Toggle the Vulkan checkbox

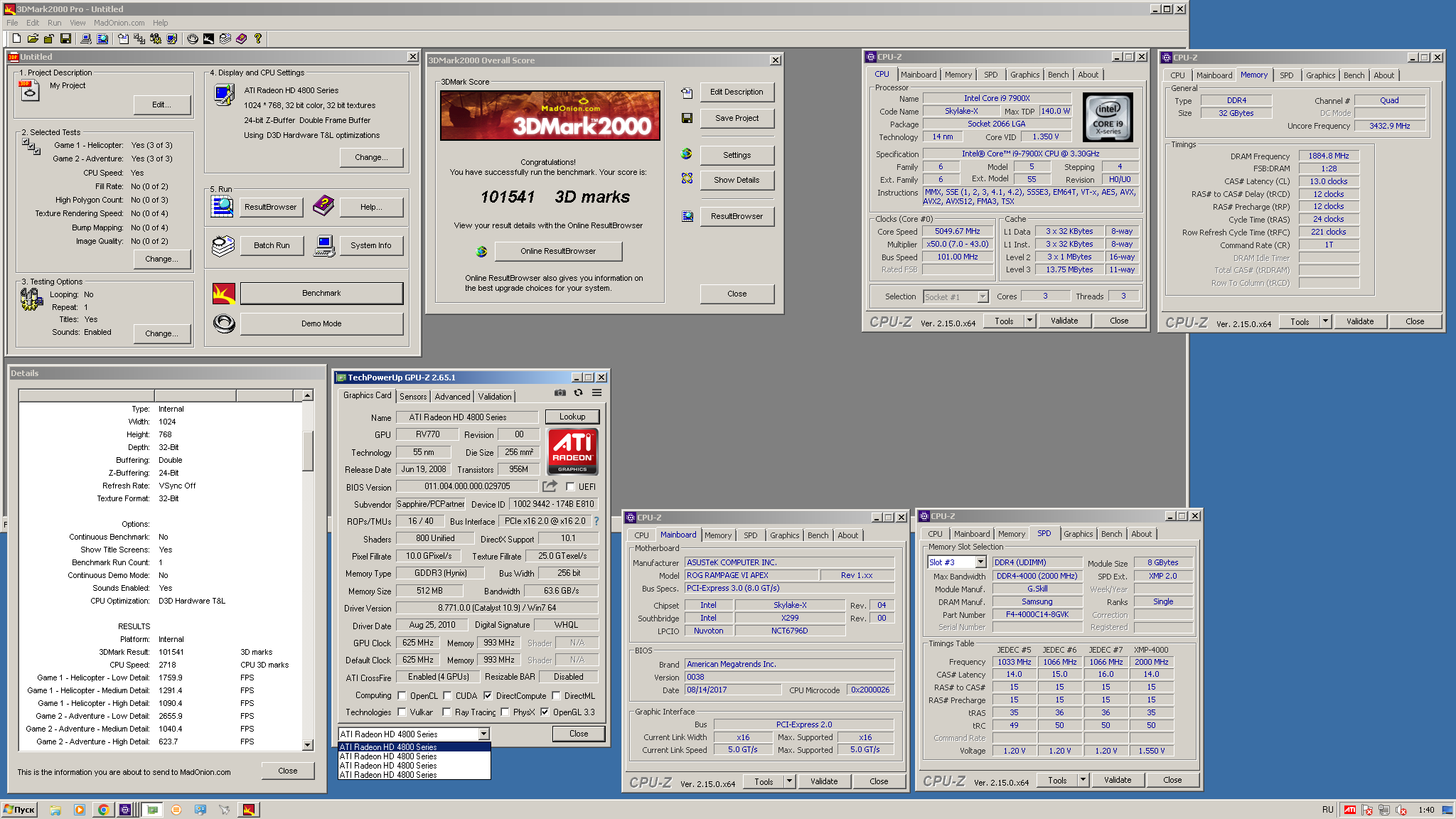click(402, 712)
